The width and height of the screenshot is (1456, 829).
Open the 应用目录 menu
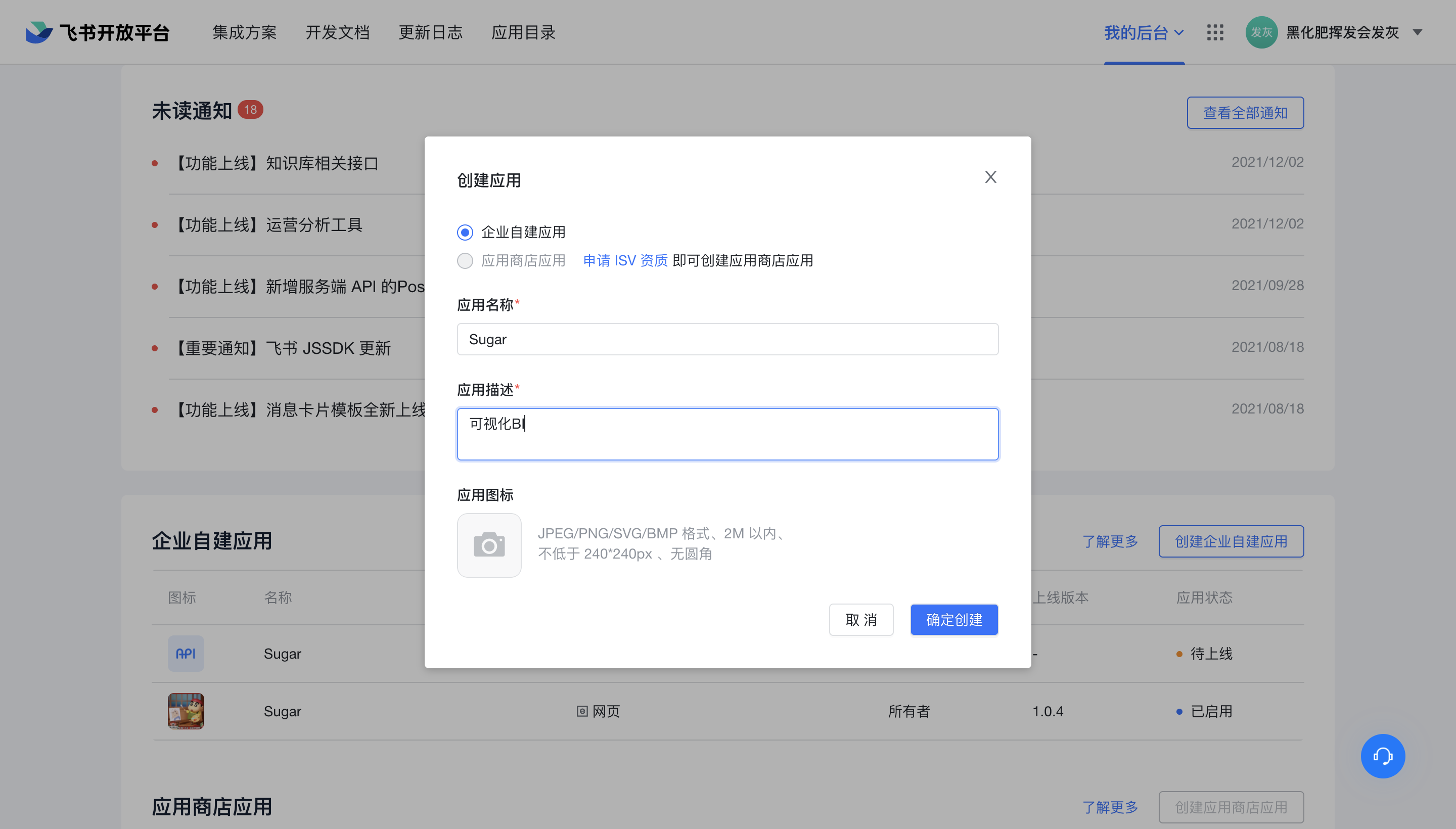(523, 32)
